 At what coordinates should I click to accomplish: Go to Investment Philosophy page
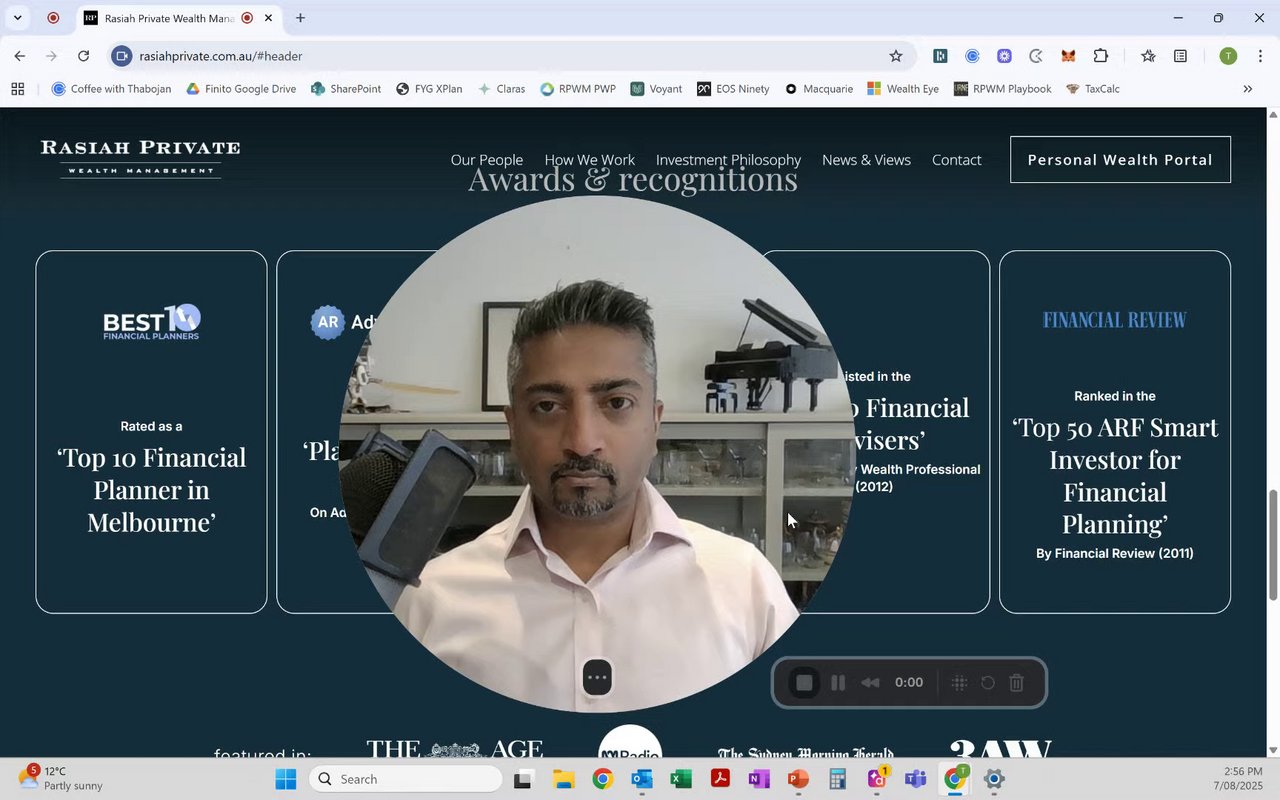coord(729,160)
